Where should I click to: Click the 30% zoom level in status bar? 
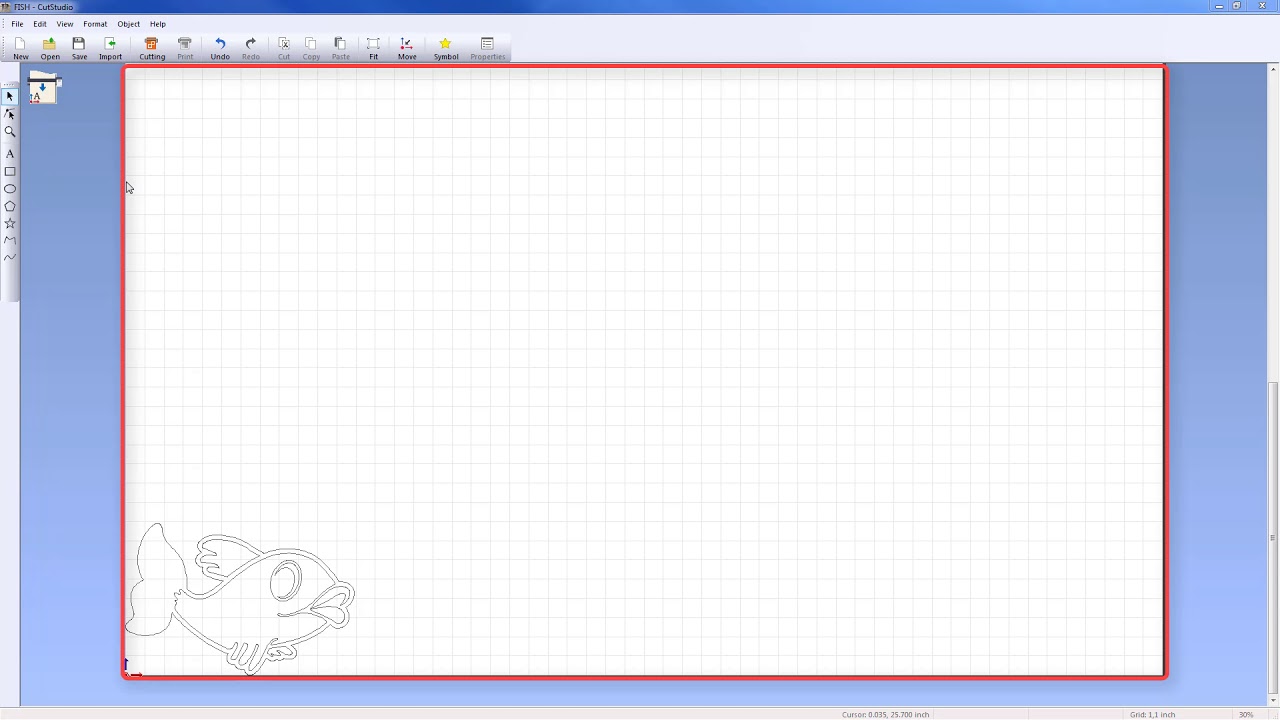coord(1246,715)
